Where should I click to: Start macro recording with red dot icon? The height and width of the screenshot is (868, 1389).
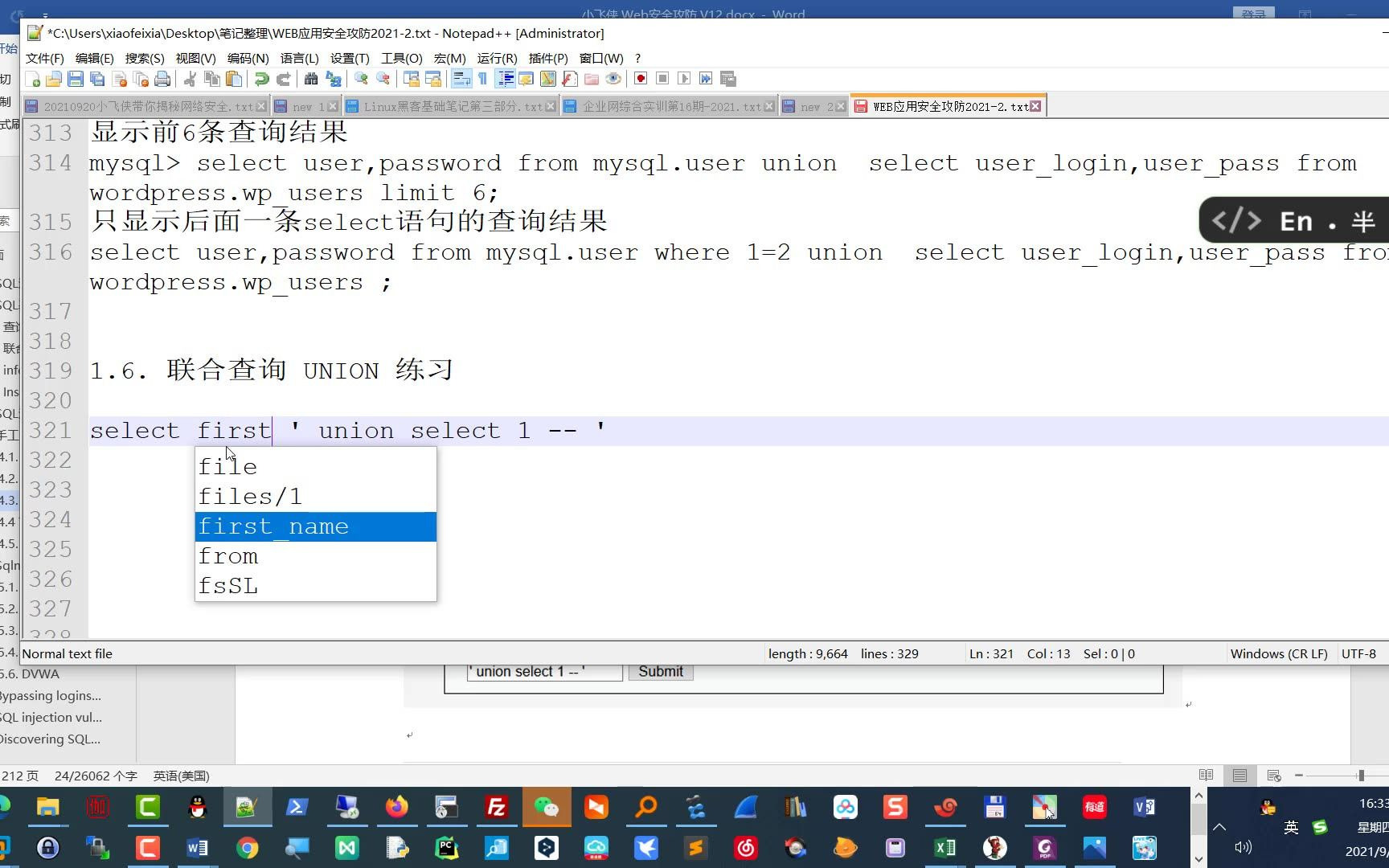tap(641, 79)
